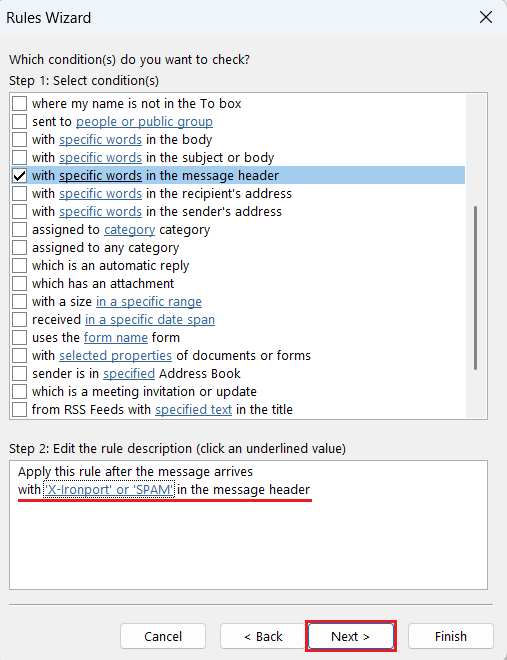Open the 'form name' link
The image size is (507, 660).
pyautogui.click(x=116, y=338)
